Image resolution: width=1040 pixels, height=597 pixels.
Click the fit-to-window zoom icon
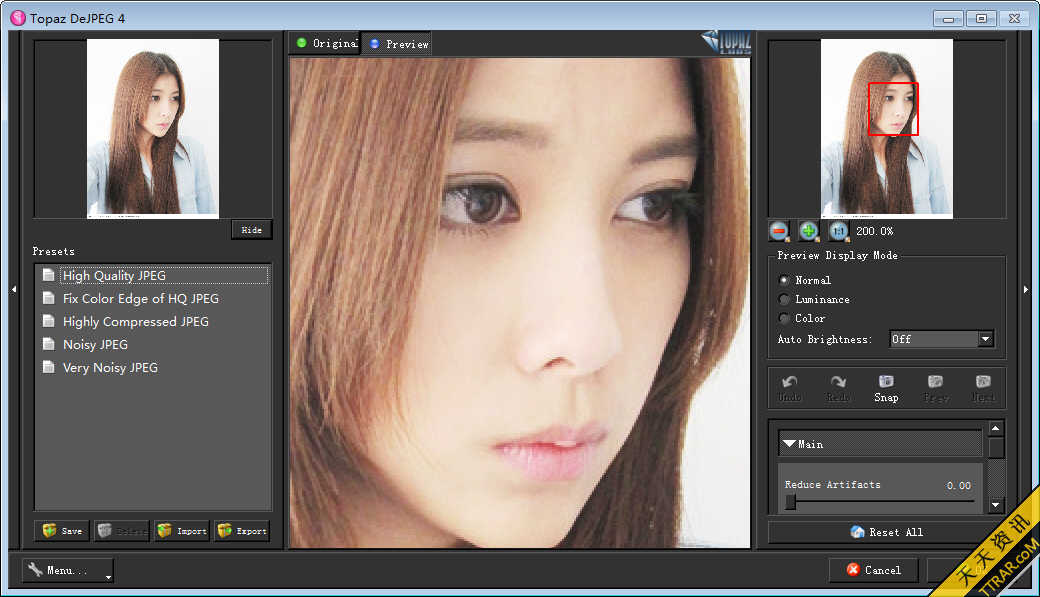(x=838, y=231)
